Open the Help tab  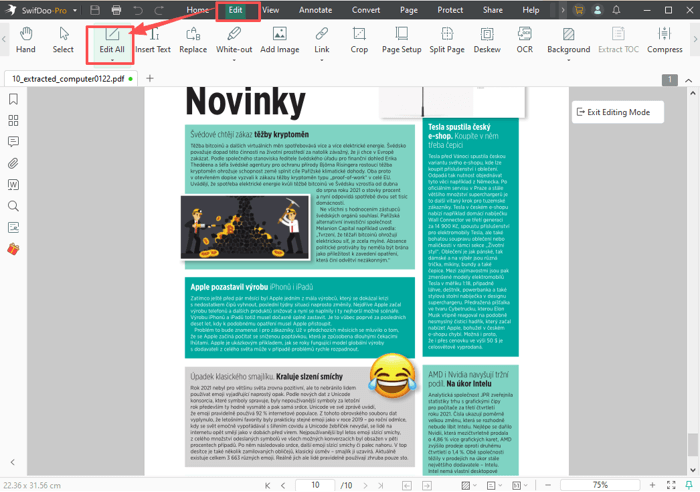coord(531,10)
